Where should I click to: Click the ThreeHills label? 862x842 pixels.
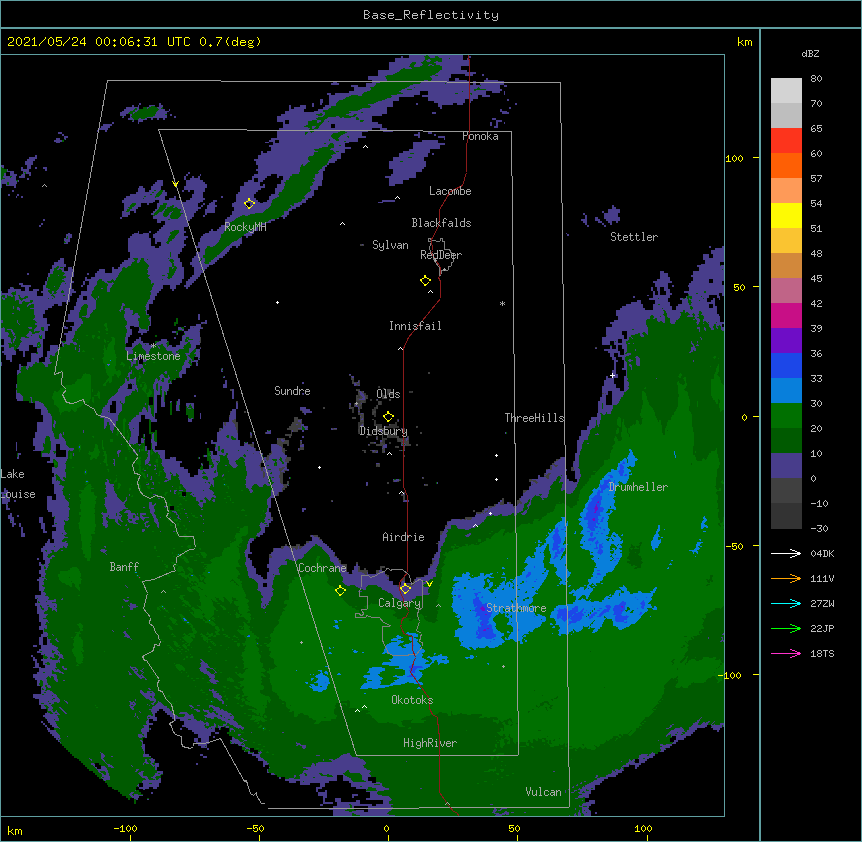[x=534, y=418]
